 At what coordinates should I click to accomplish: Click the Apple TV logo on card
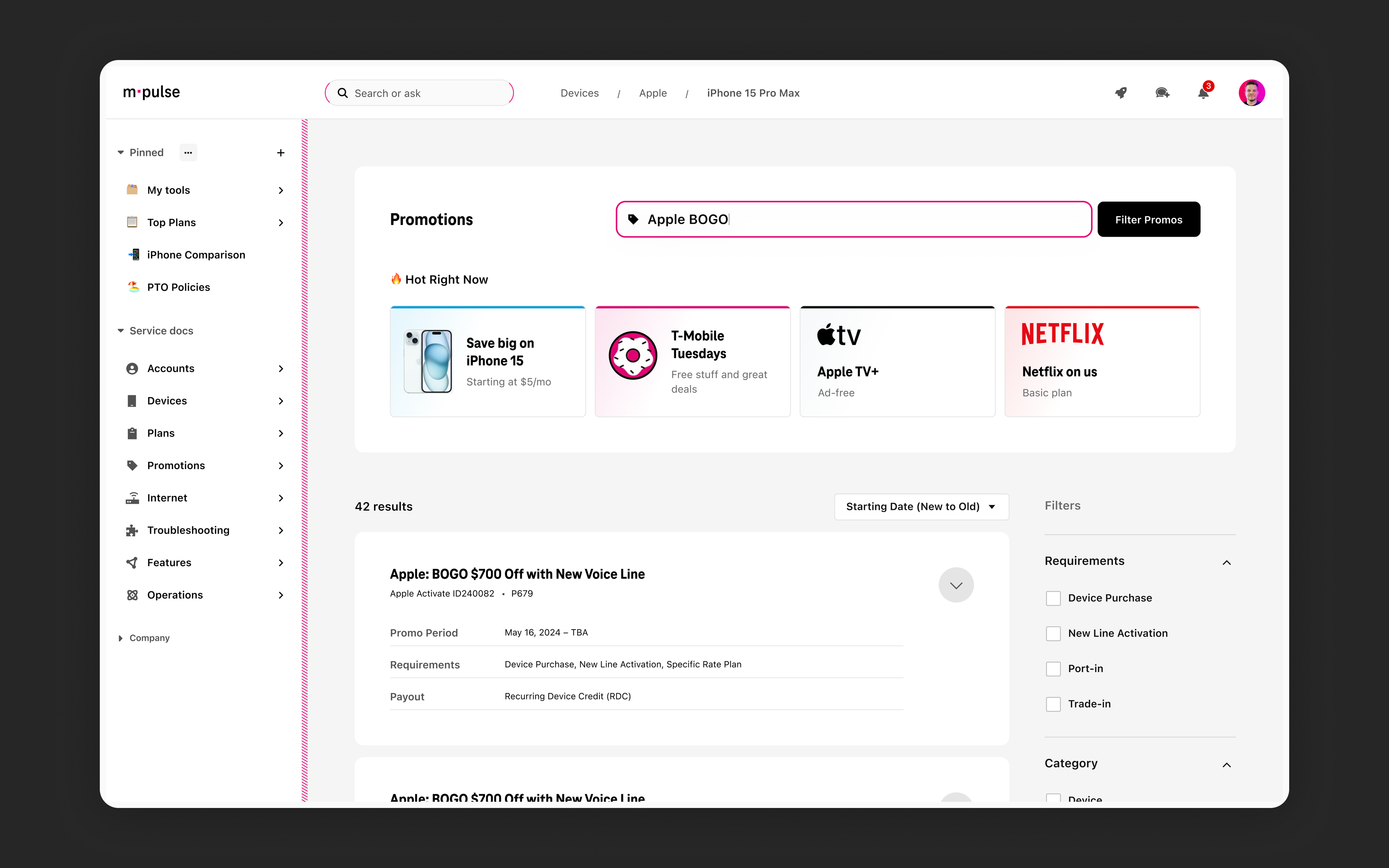pyautogui.click(x=839, y=335)
